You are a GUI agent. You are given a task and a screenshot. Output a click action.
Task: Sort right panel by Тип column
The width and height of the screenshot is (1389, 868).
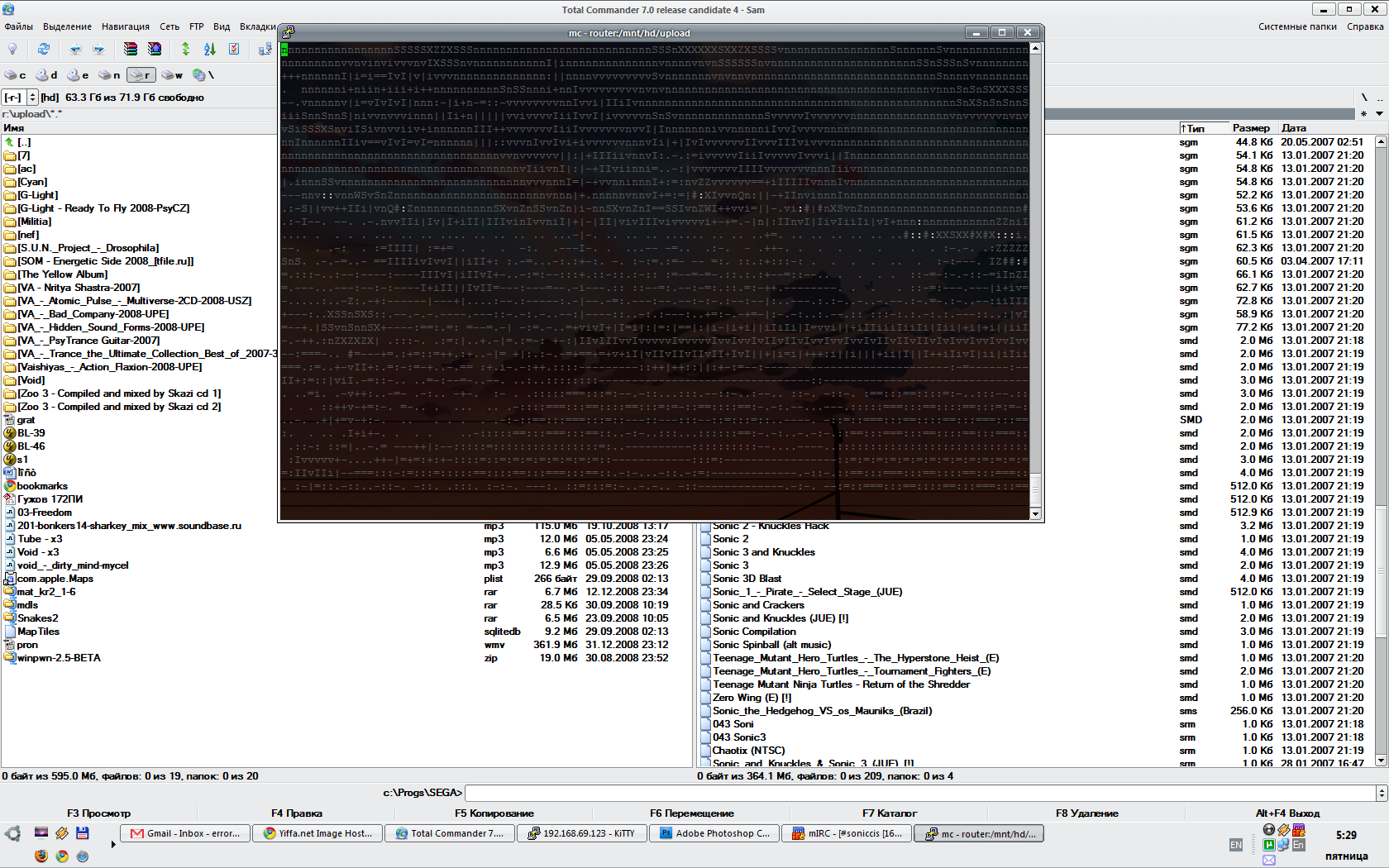tap(1204, 128)
